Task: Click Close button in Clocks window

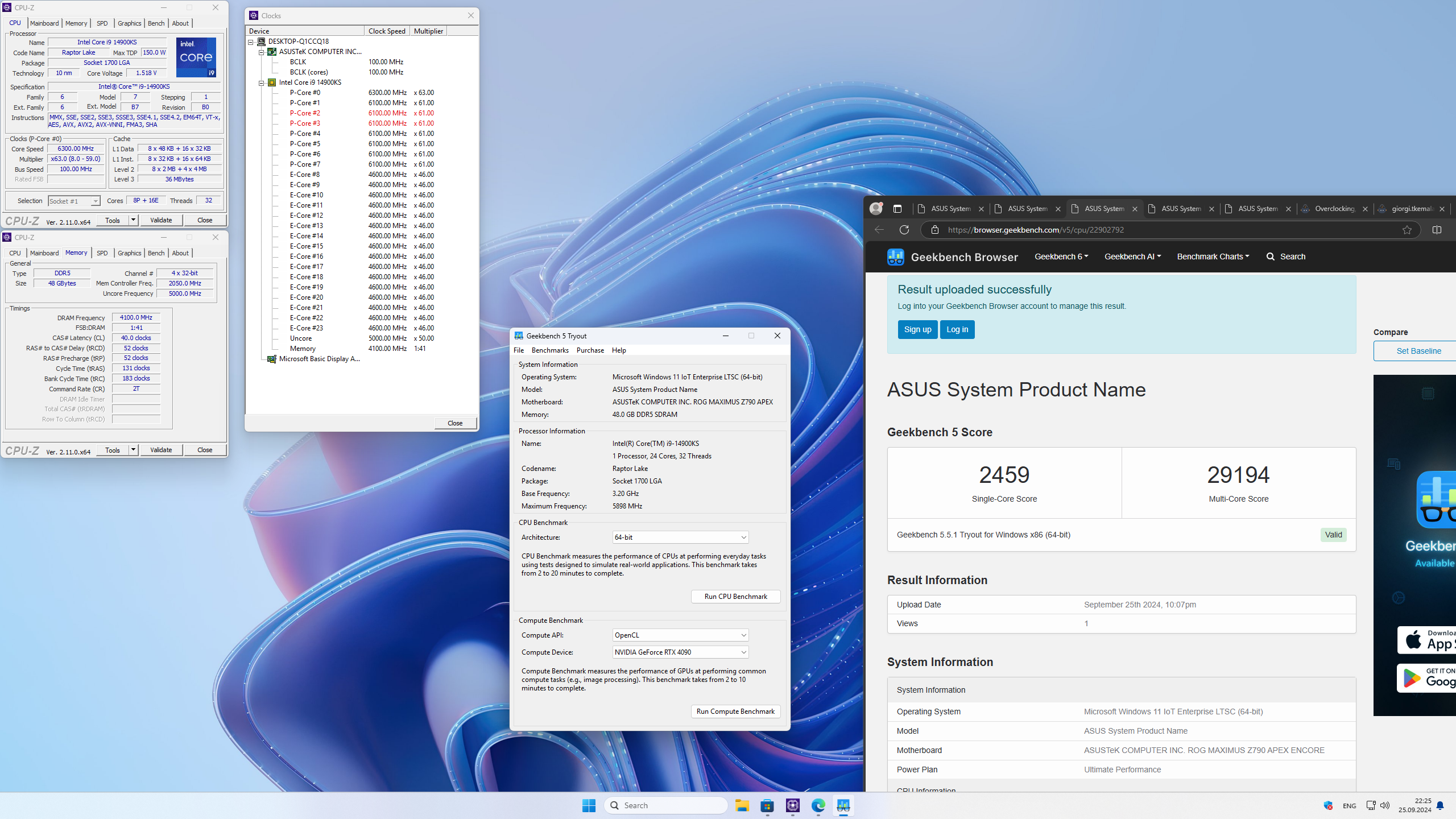Action: tap(455, 423)
